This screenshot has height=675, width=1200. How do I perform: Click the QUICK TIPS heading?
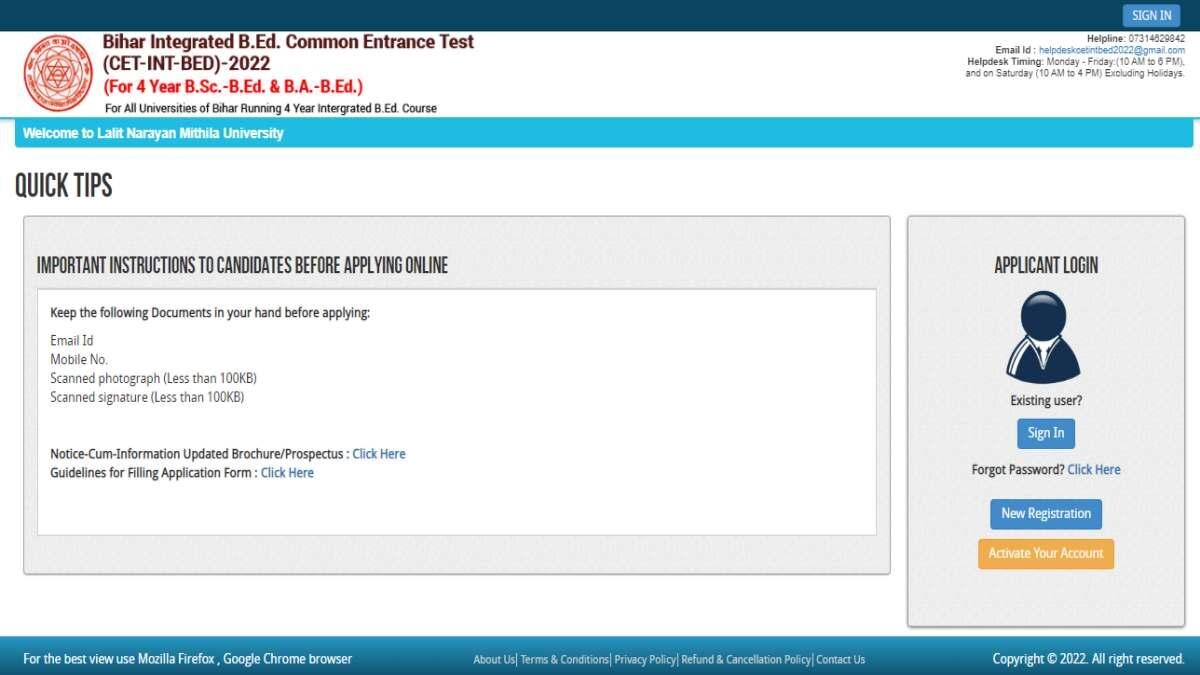click(62, 186)
